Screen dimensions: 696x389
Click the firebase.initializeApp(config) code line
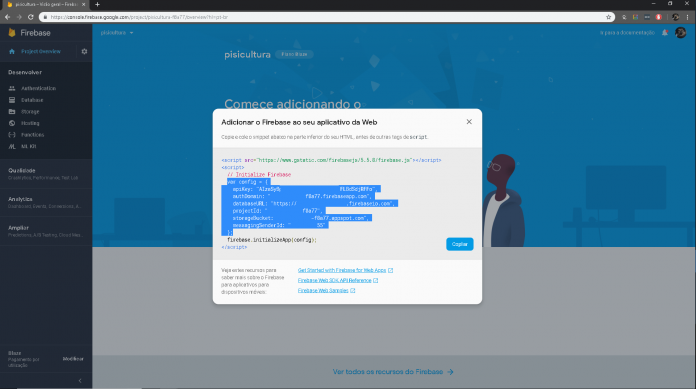(x=272, y=240)
